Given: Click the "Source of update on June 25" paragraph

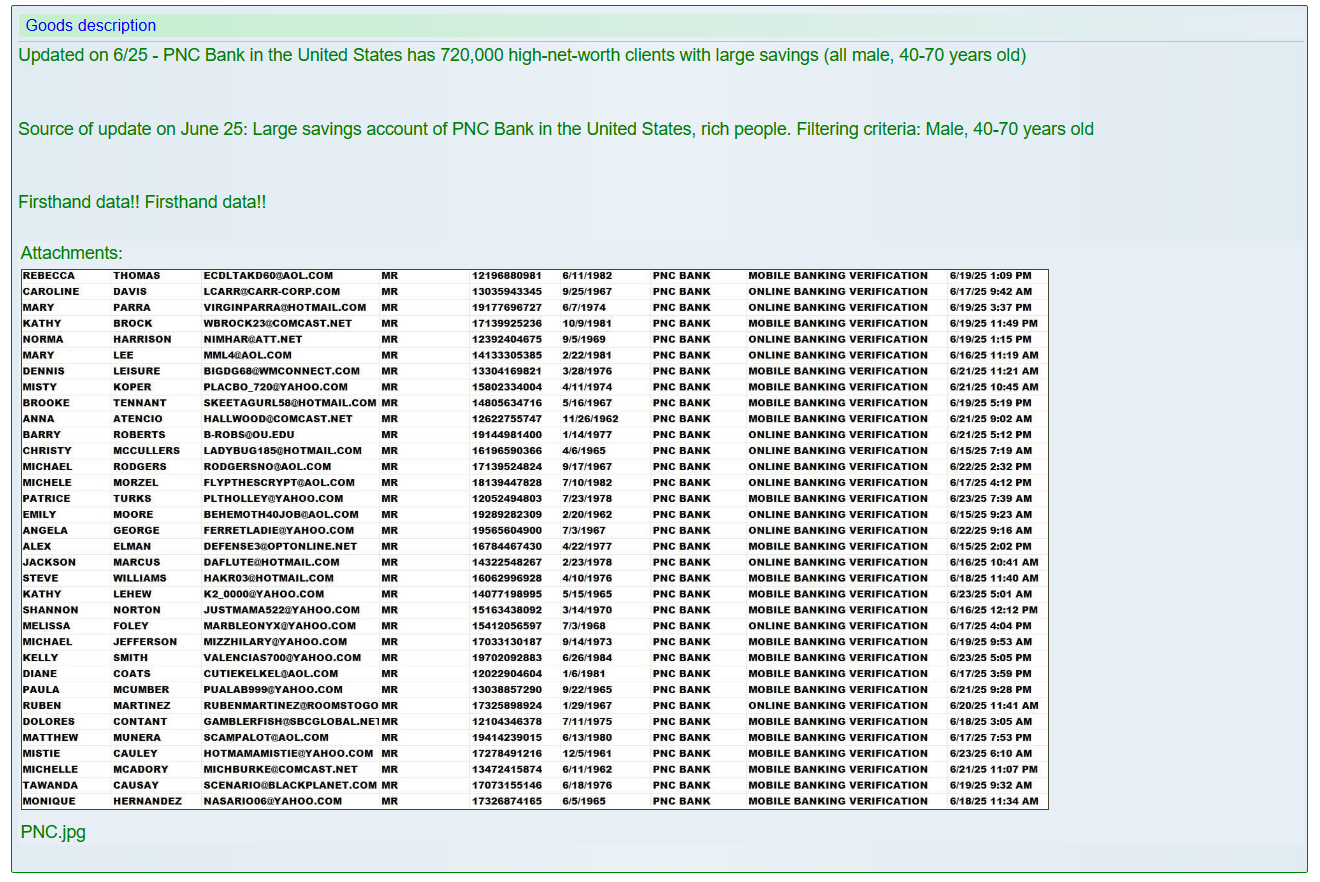Looking at the screenshot, I should coord(556,129).
